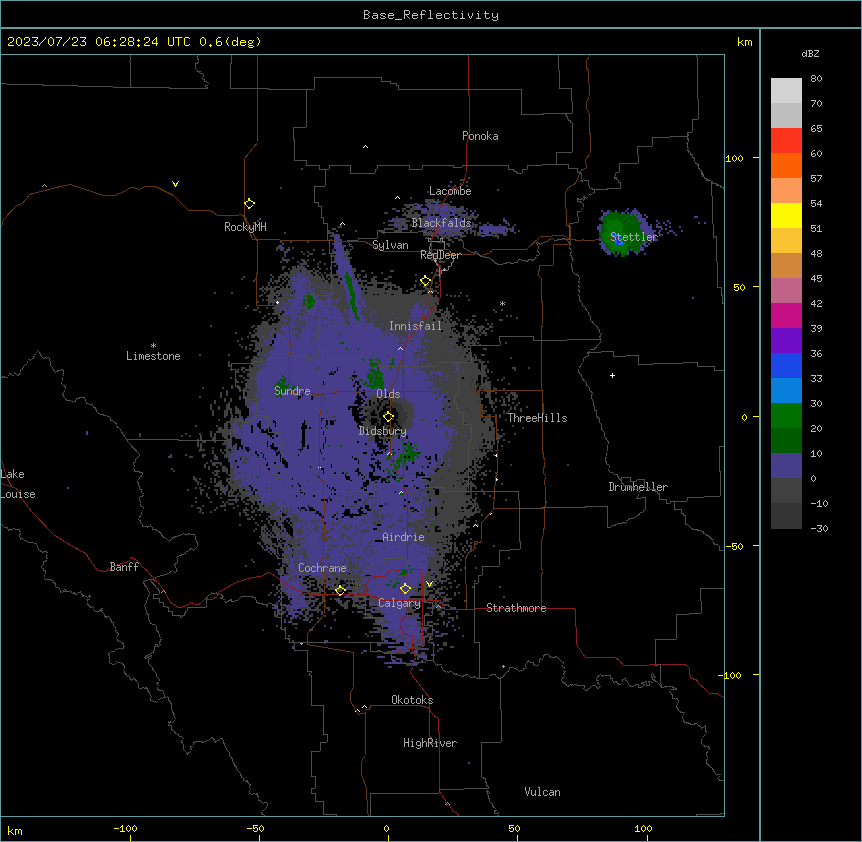This screenshot has width=862, height=842.
Task: Select the Vulcan city label
Action: pos(542,792)
